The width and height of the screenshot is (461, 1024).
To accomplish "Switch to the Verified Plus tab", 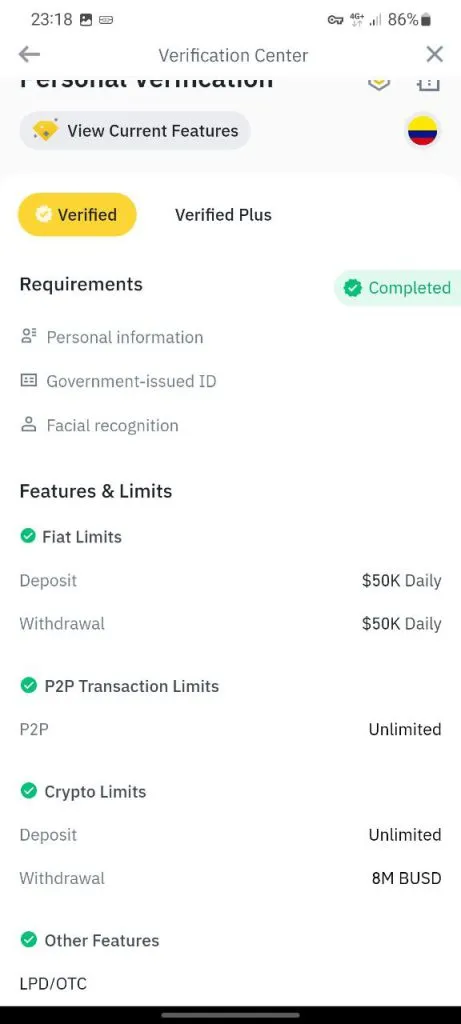I will coord(223,215).
